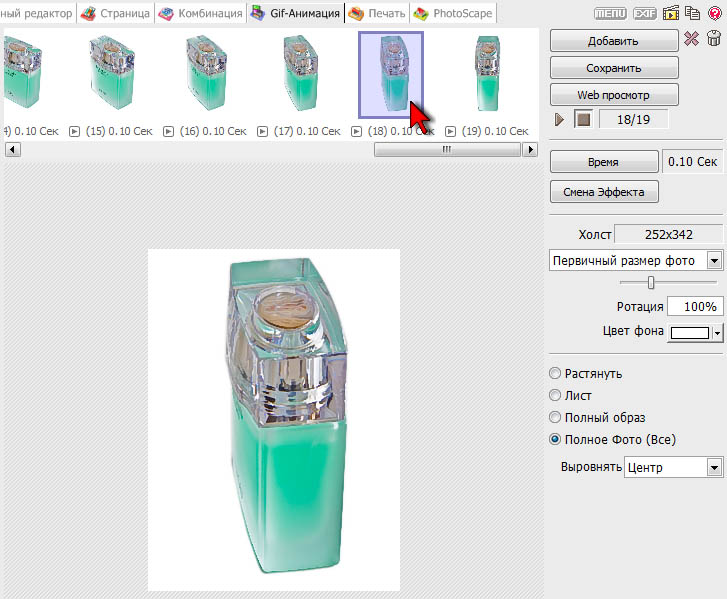
Task: Select the Лист radio option
Action: tap(555, 395)
